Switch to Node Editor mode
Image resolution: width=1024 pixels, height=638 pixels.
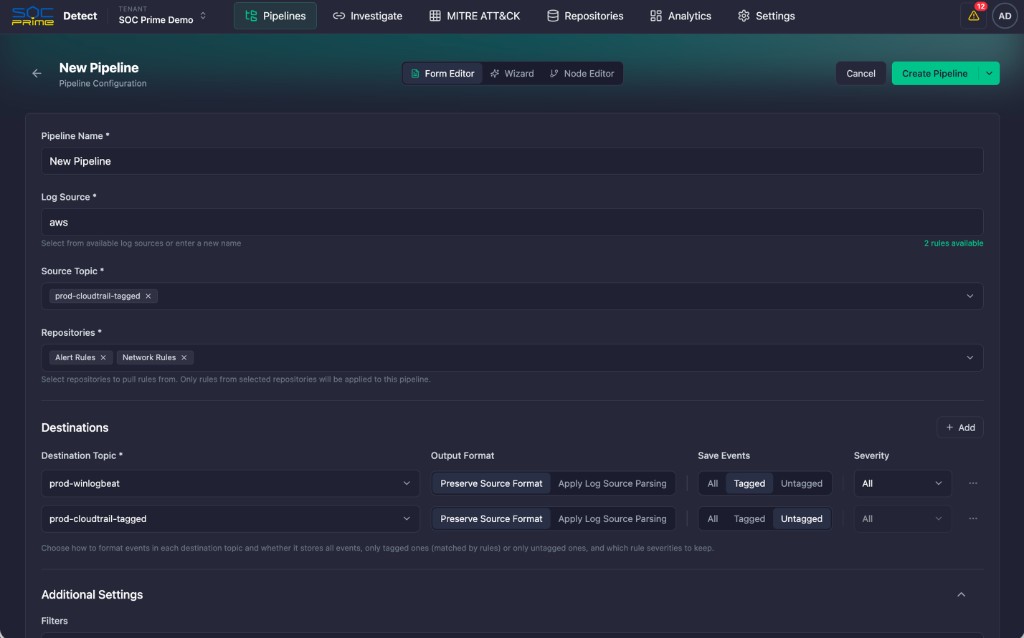click(582, 73)
